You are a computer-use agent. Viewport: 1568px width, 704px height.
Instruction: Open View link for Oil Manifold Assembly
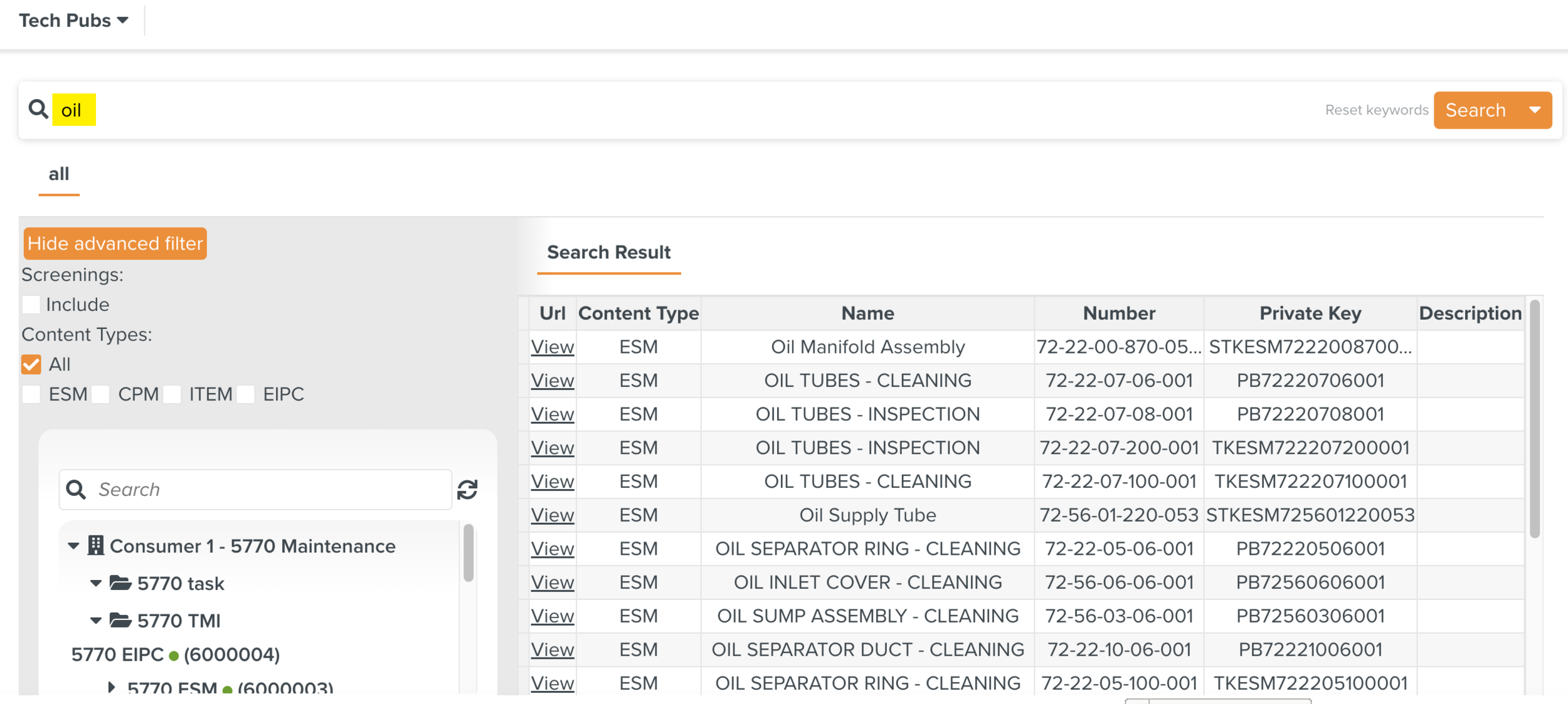pyautogui.click(x=552, y=347)
